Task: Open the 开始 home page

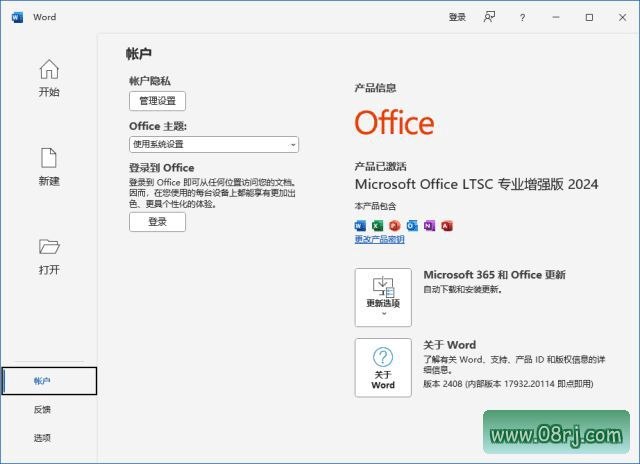Action: tap(49, 78)
